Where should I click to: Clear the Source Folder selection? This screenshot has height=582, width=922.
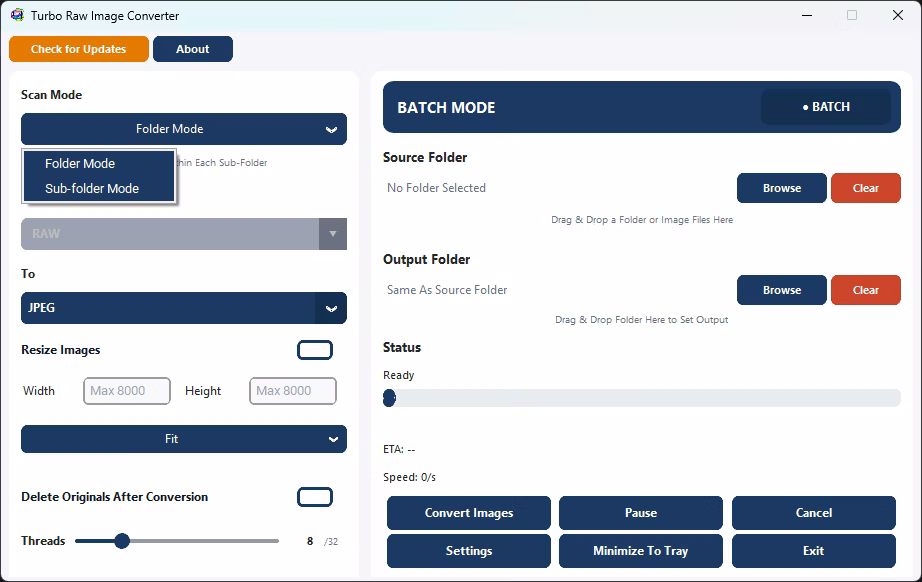tap(866, 188)
